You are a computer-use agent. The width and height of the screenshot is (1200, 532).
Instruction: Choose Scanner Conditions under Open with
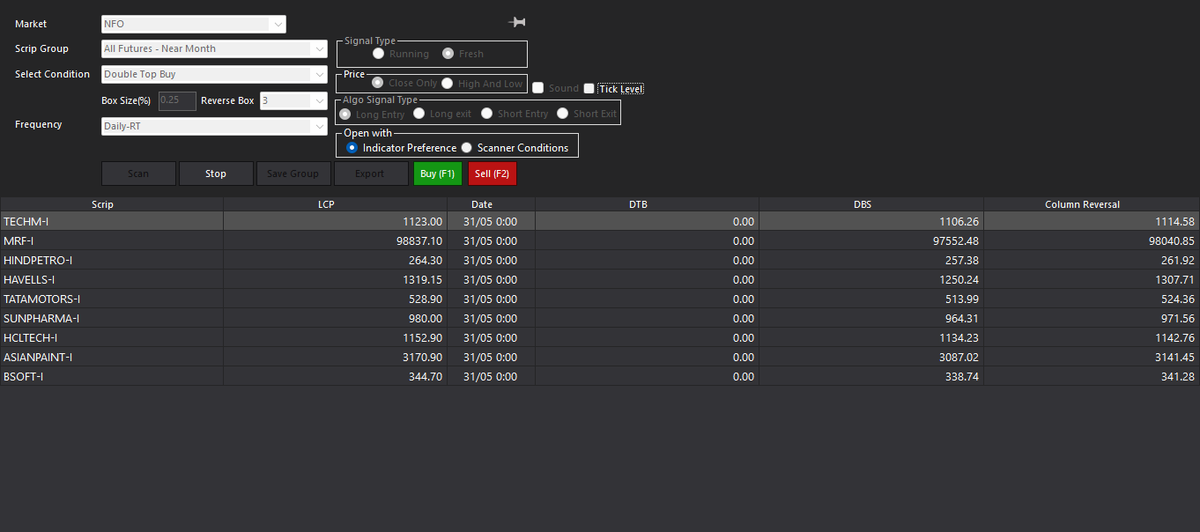(x=467, y=148)
